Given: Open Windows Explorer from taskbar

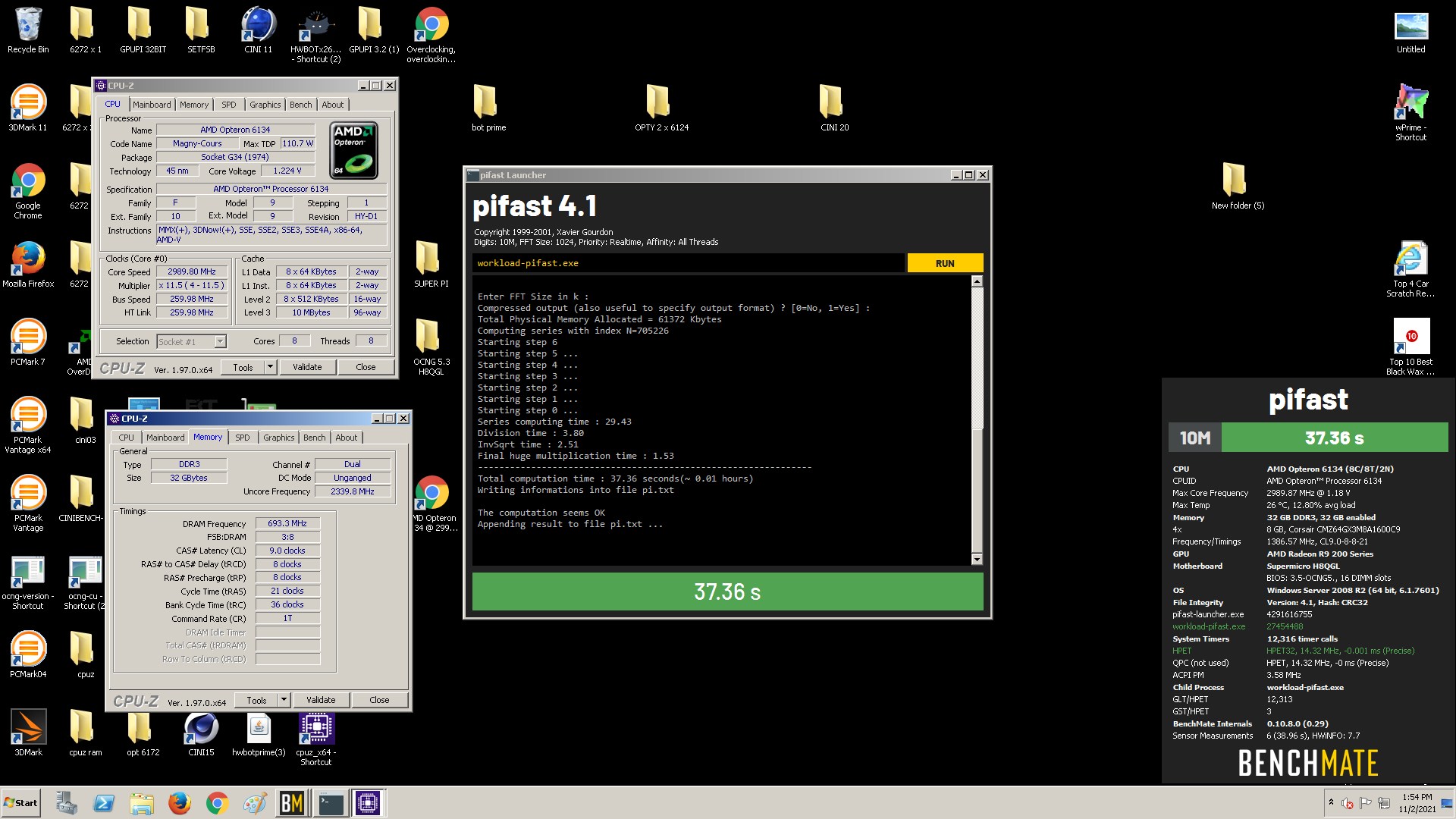Looking at the screenshot, I should click(x=142, y=803).
